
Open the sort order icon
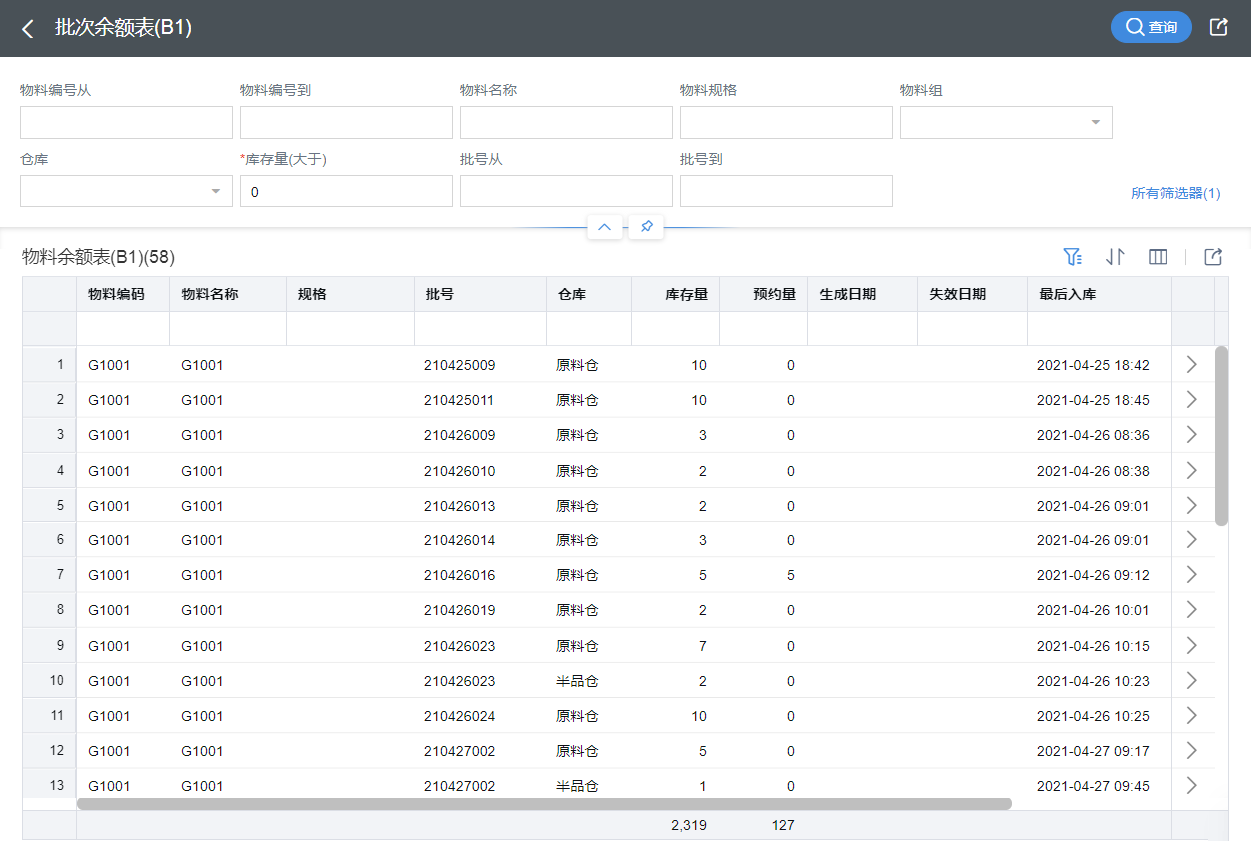[x=1115, y=257]
